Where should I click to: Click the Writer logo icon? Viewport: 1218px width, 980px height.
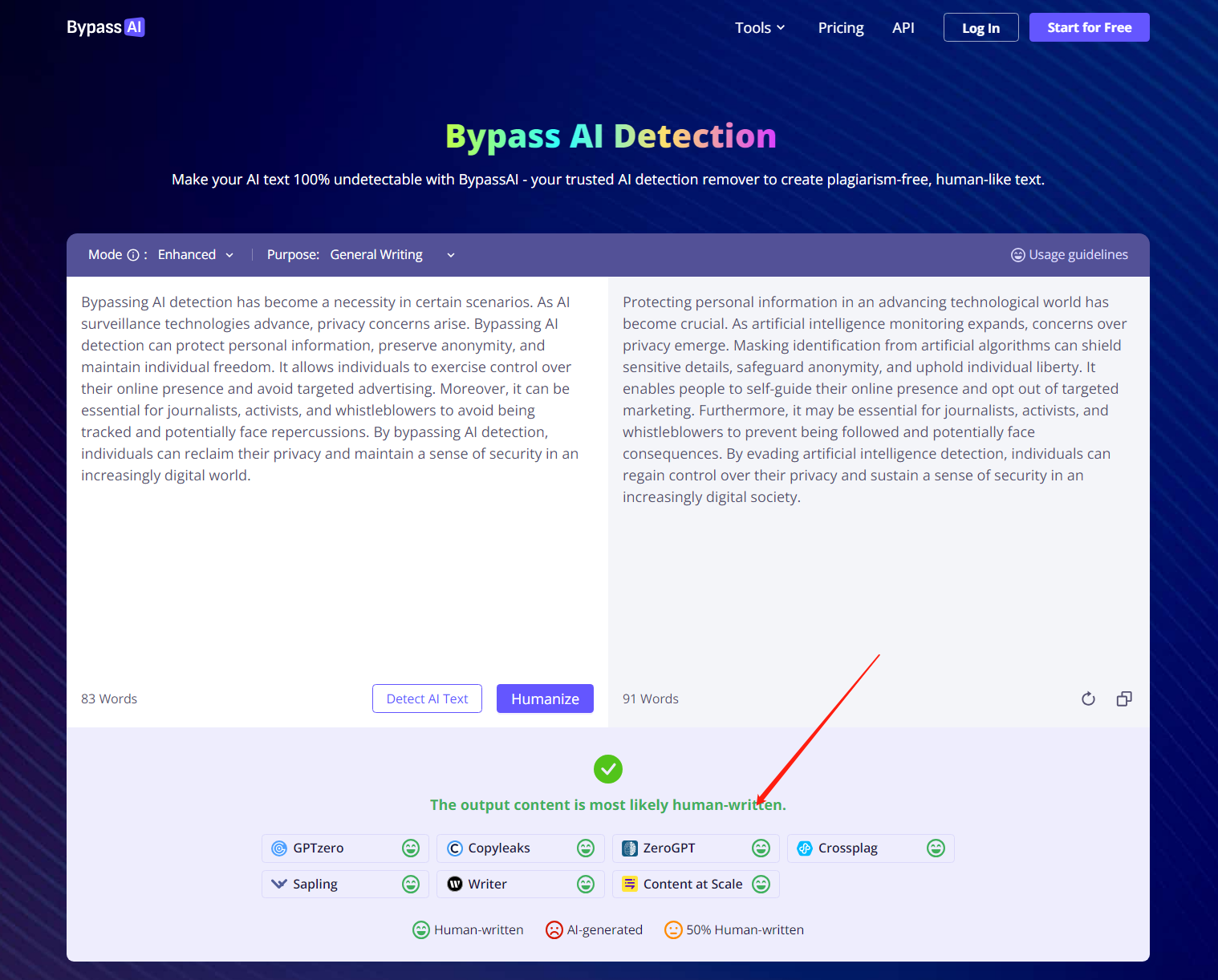[455, 884]
